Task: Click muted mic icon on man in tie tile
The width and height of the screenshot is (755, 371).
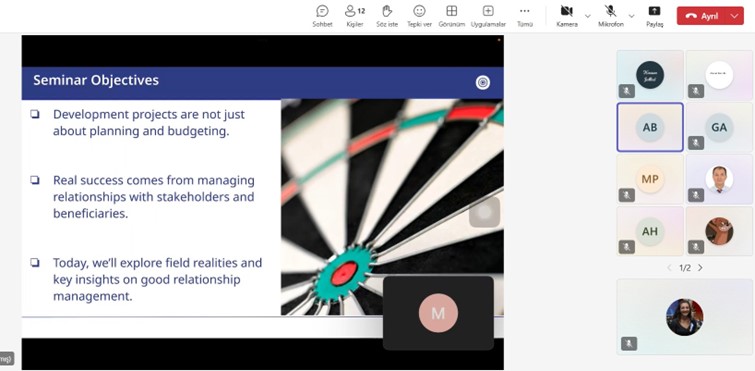Action: [x=696, y=195]
